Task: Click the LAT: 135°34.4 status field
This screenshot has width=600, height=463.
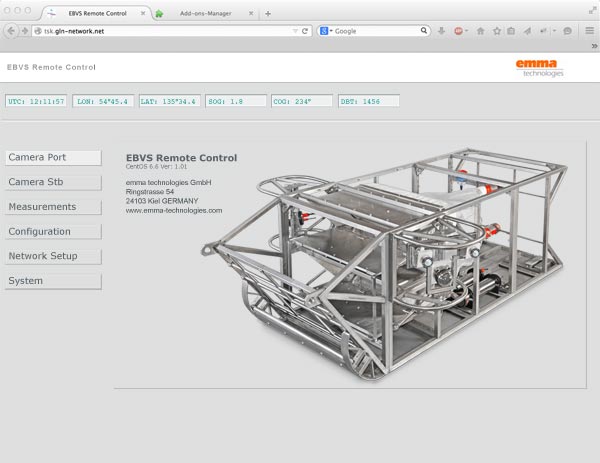Action: point(170,101)
